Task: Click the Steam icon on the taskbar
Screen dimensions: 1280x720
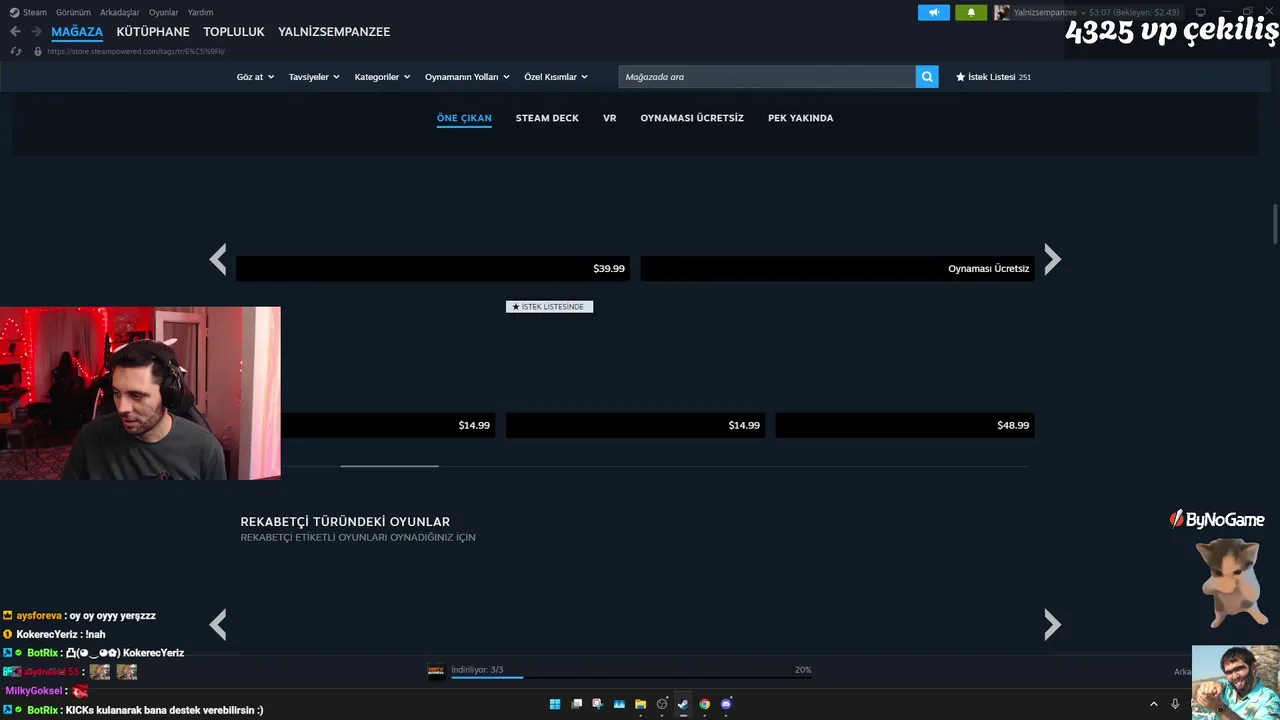Action: (x=683, y=704)
